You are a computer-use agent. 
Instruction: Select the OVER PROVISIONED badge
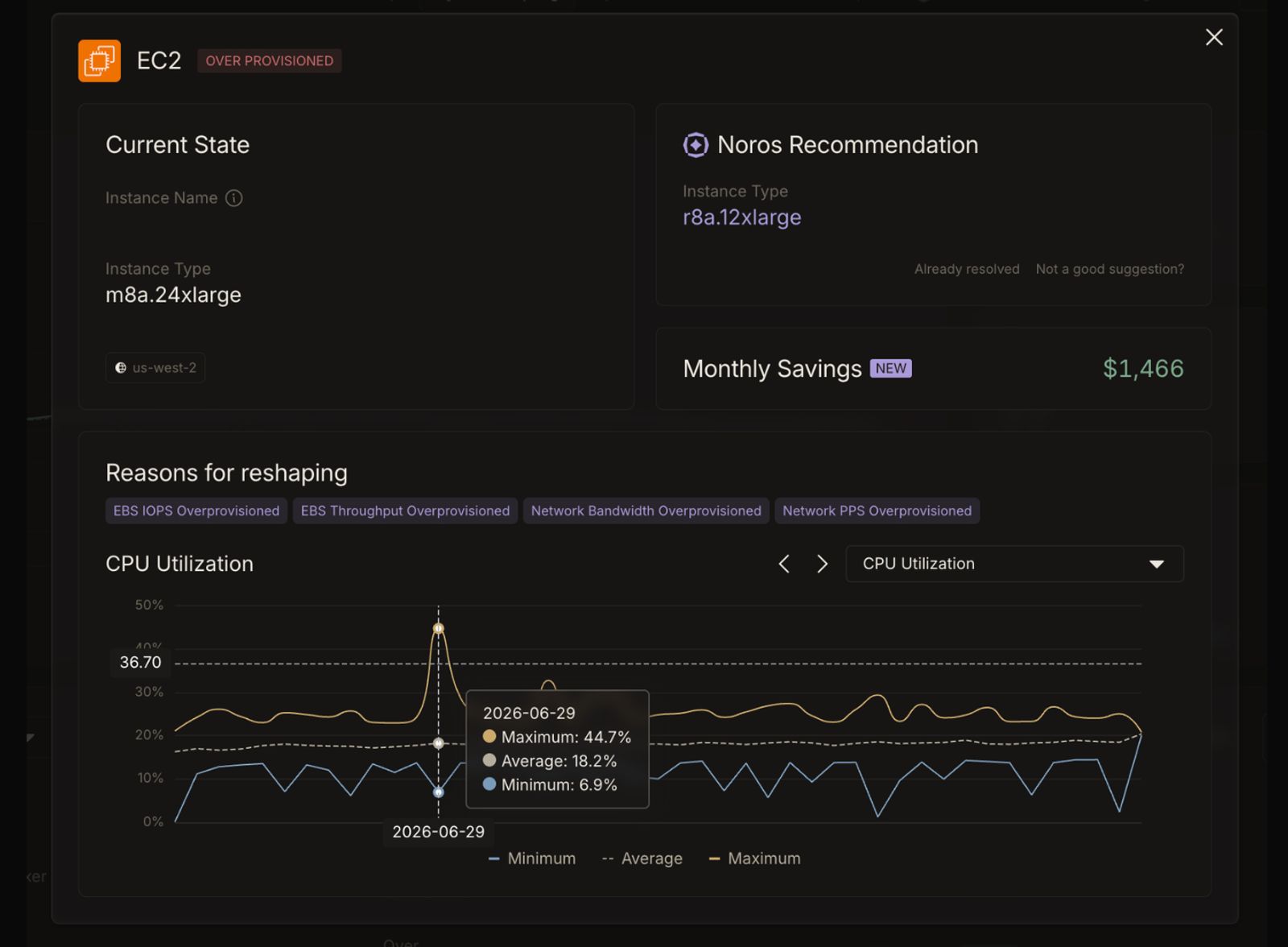(270, 61)
